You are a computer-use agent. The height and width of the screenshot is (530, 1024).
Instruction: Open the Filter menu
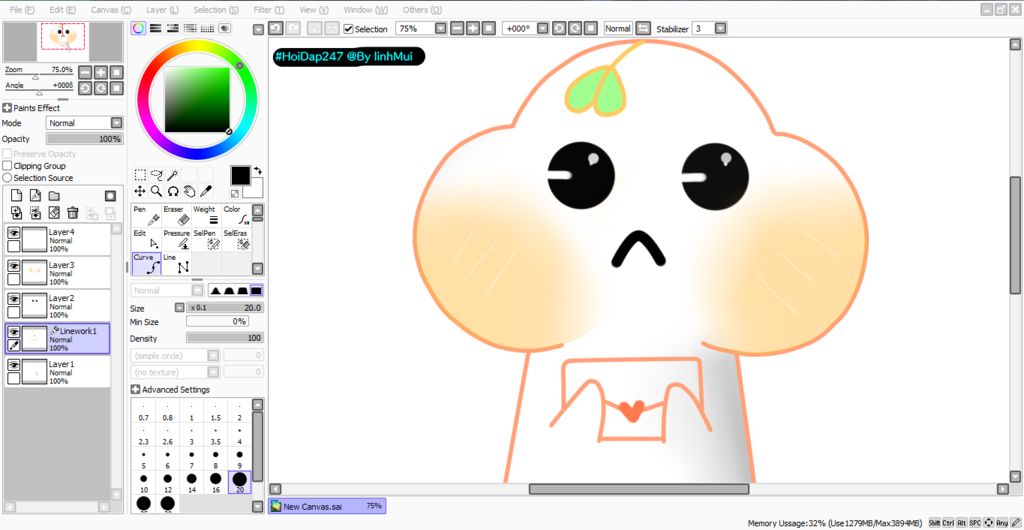click(x=268, y=10)
